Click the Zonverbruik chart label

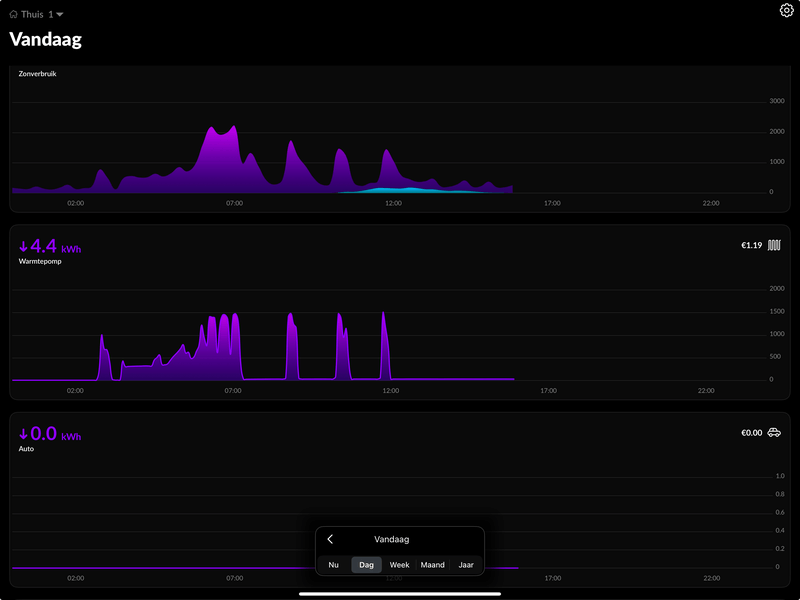[37, 74]
